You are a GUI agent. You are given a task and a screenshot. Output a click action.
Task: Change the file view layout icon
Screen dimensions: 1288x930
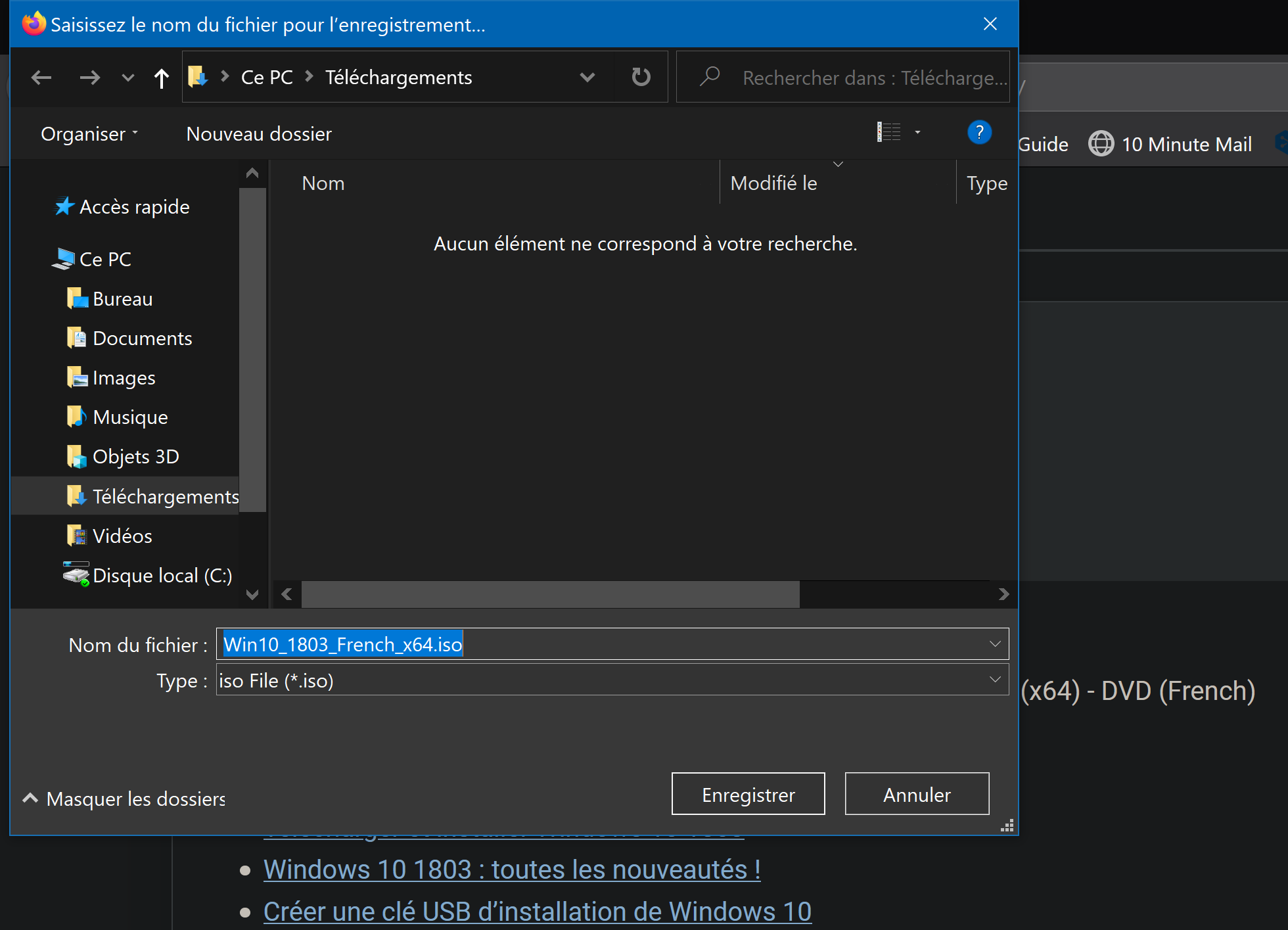click(888, 132)
